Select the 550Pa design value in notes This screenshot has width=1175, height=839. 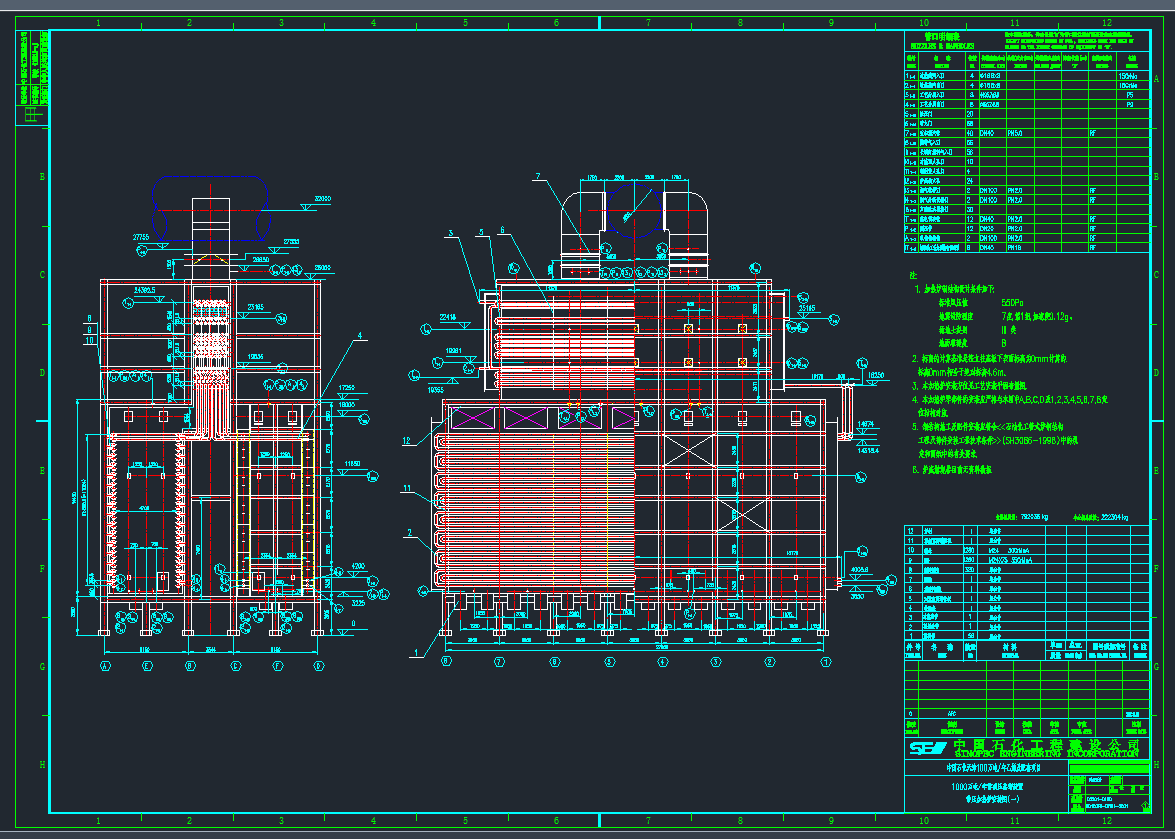(x=1013, y=301)
